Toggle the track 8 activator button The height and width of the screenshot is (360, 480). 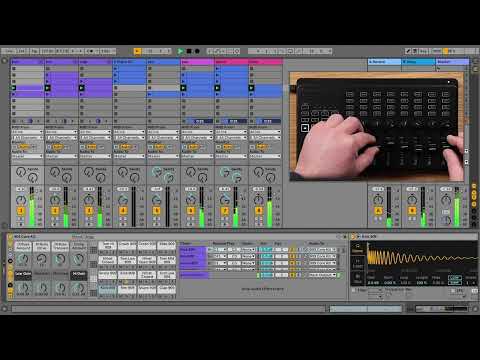click(x=259, y=211)
